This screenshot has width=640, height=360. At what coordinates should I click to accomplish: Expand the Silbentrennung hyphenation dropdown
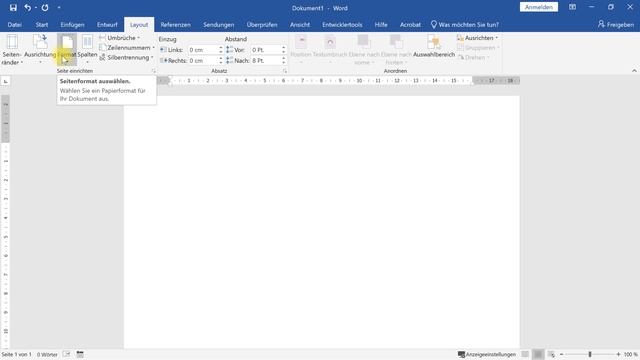click(x=127, y=58)
